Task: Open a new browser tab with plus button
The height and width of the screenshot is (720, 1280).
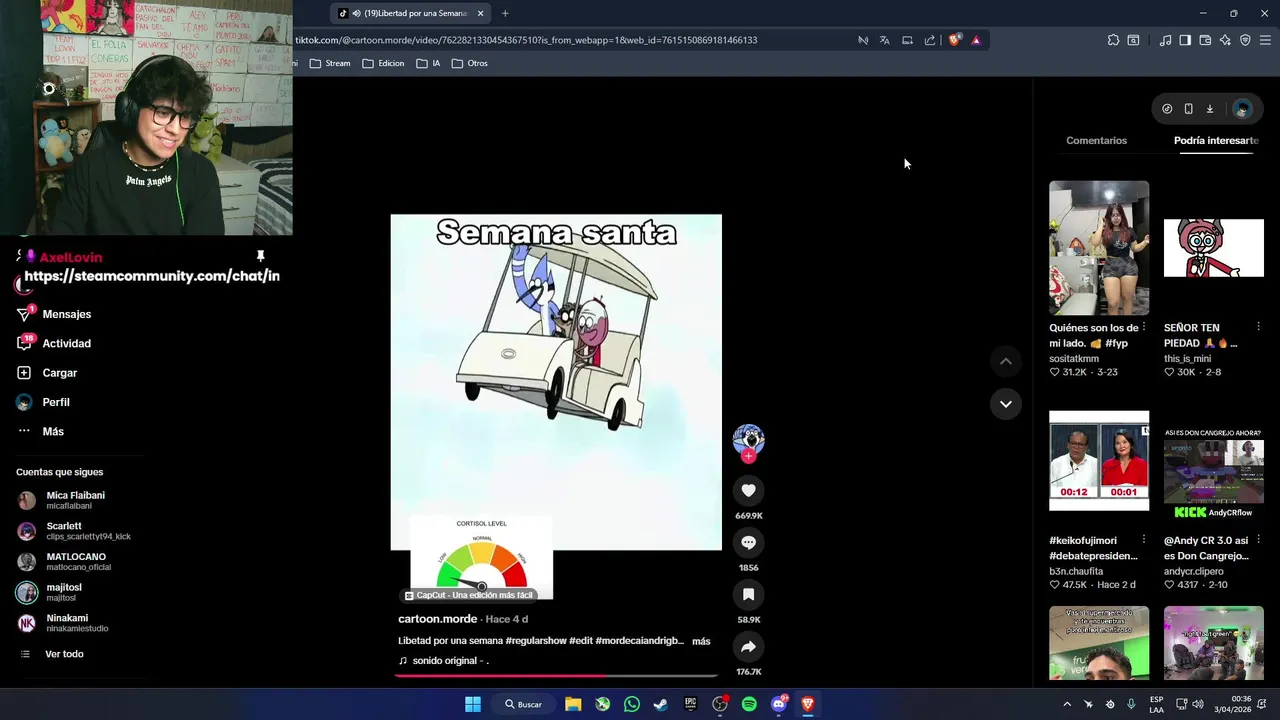Action: point(505,13)
